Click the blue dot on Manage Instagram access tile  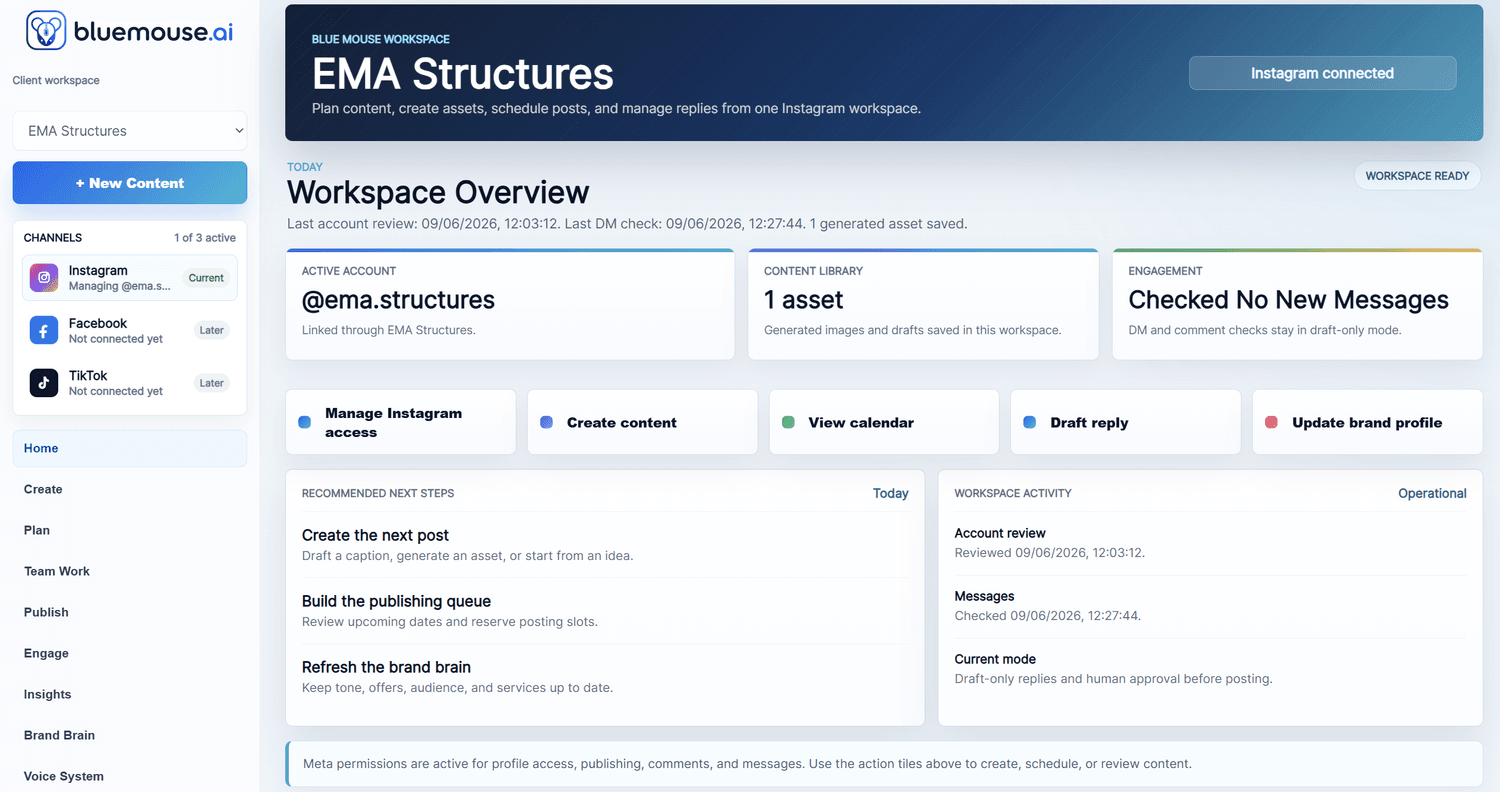(x=305, y=423)
